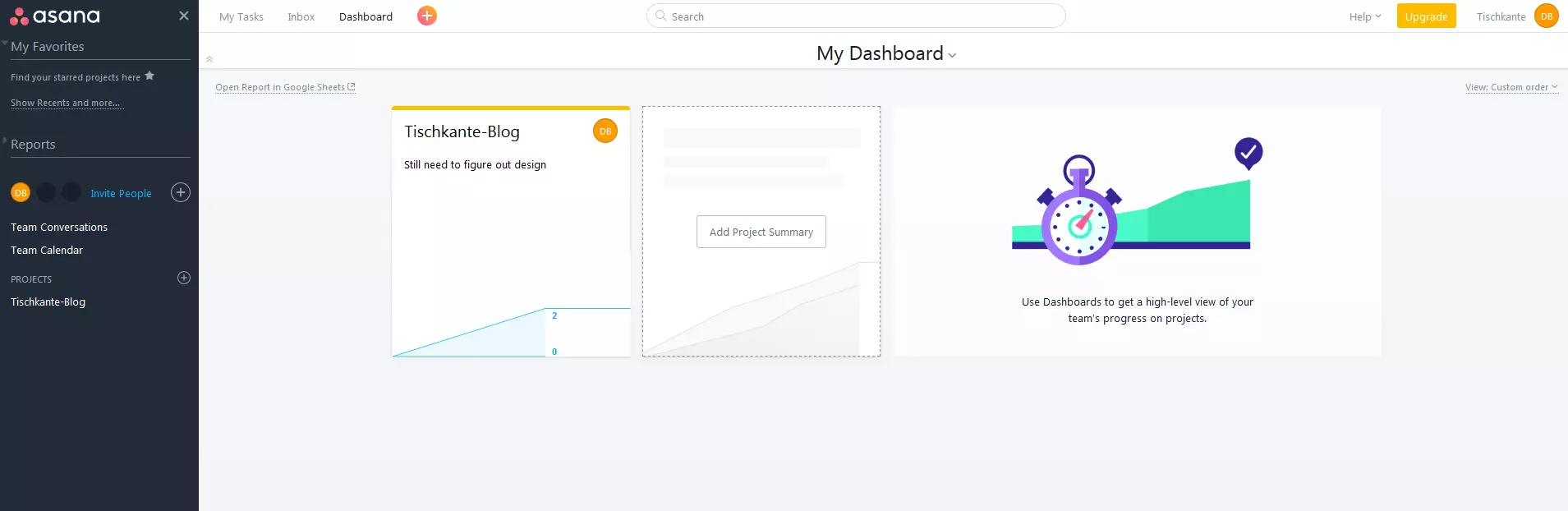
Task: Click the yellow Upgrade button
Action: coord(1426,16)
